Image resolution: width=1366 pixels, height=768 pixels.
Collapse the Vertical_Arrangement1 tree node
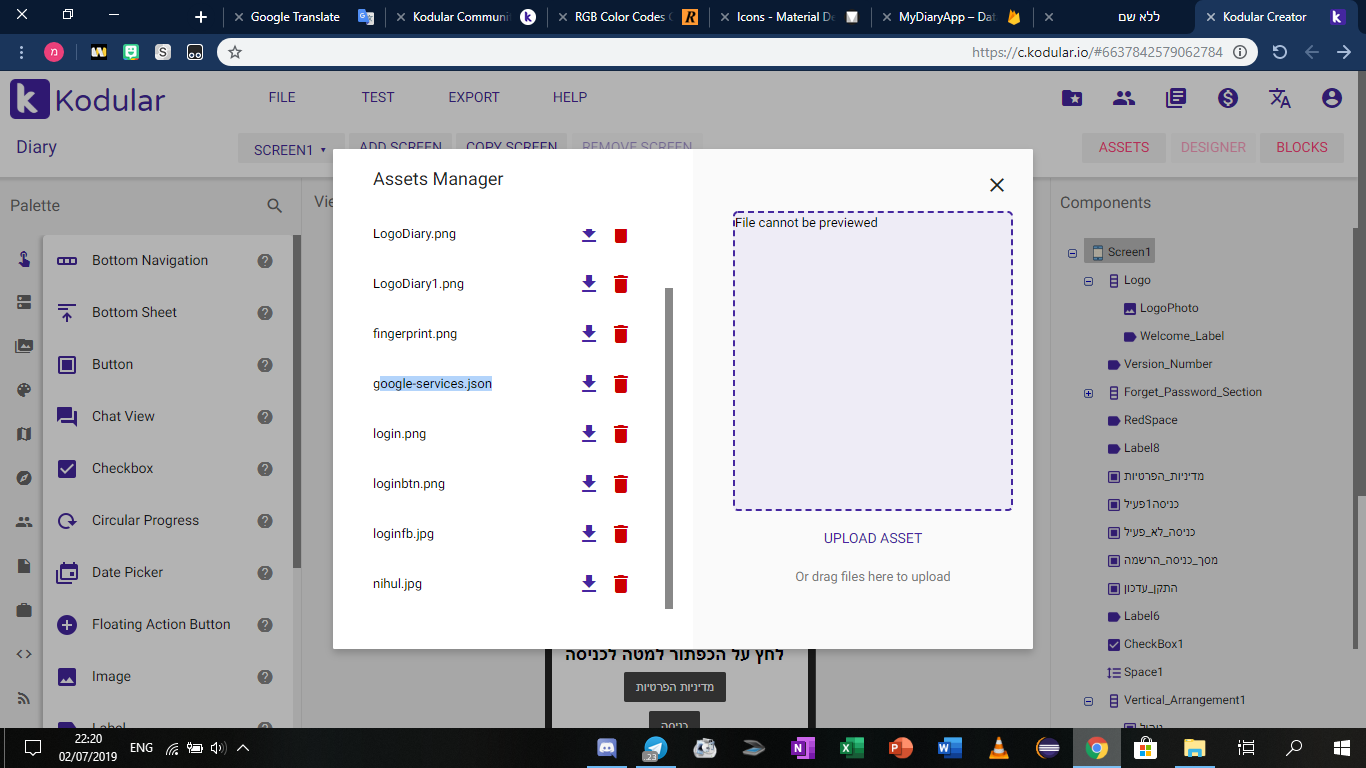(x=1088, y=700)
